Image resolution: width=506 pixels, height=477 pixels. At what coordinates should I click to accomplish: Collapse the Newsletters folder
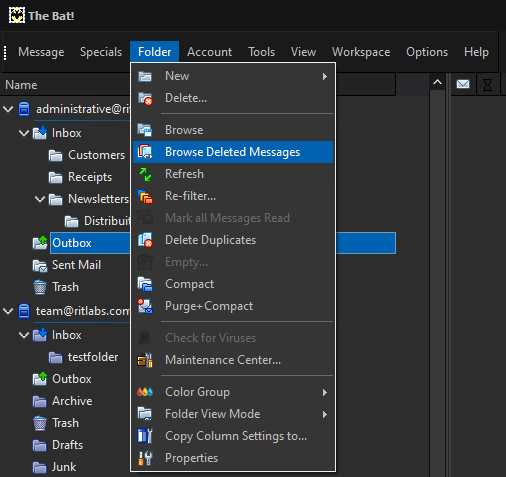[x=40, y=199]
